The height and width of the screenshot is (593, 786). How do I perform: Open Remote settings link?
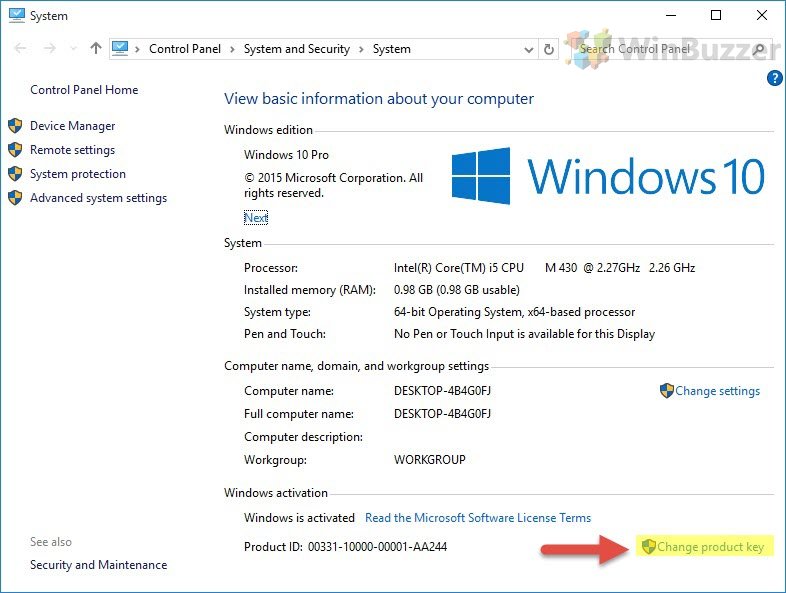pyautogui.click(x=72, y=150)
